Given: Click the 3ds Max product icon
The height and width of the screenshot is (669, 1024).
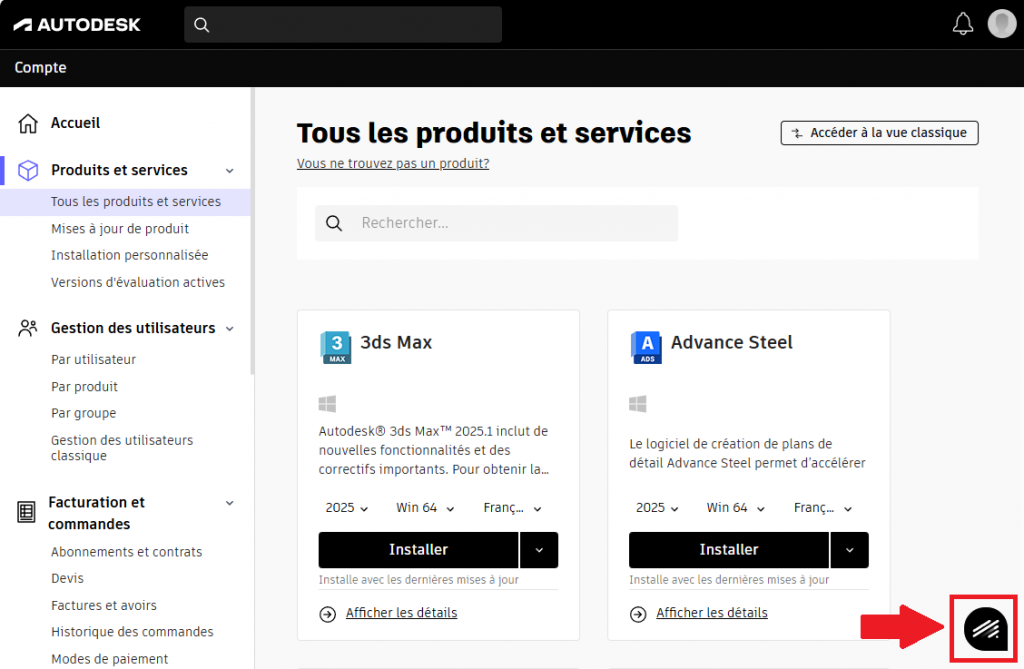Looking at the screenshot, I should pyautogui.click(x=335, y=346).
